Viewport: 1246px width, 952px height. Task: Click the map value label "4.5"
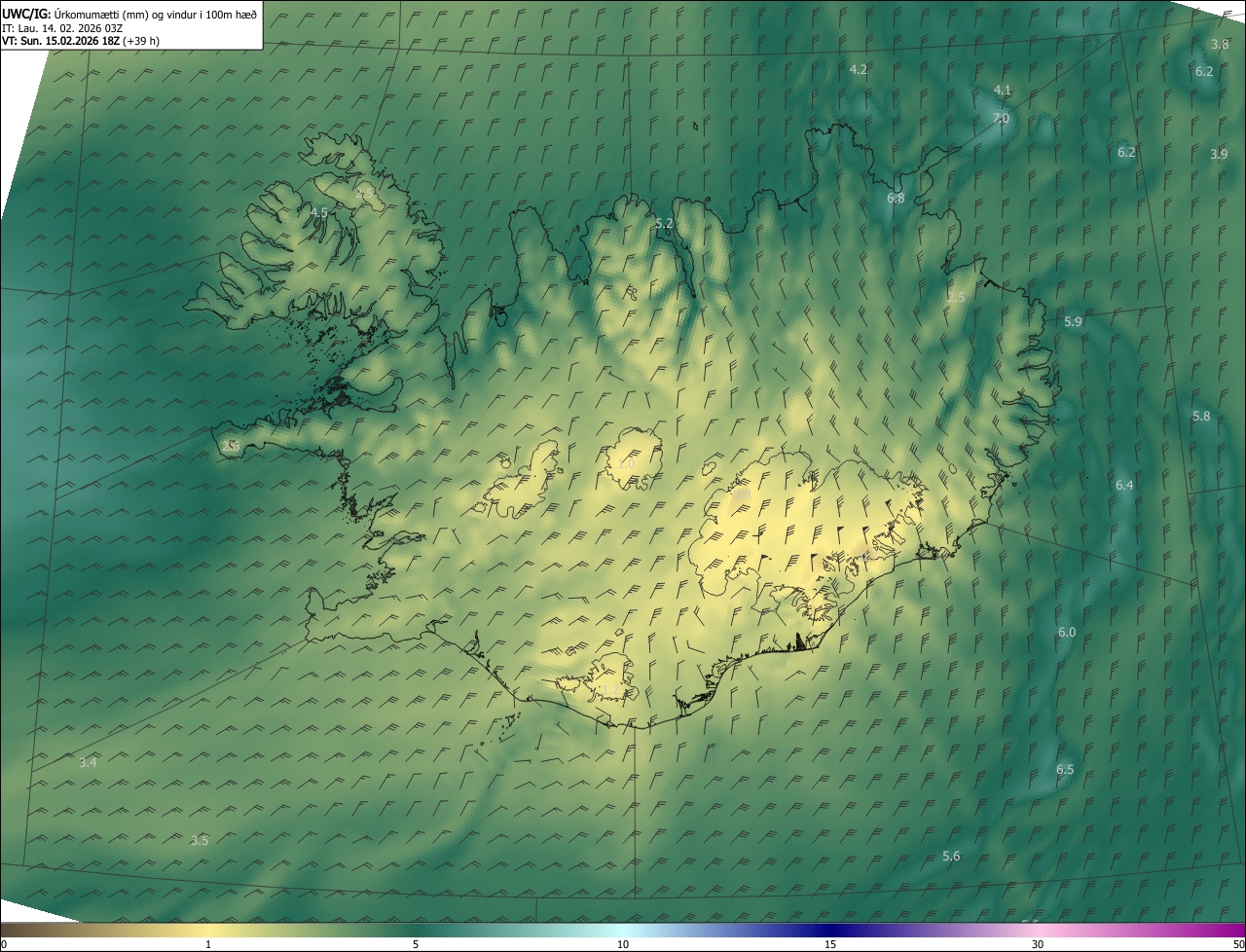318,212
